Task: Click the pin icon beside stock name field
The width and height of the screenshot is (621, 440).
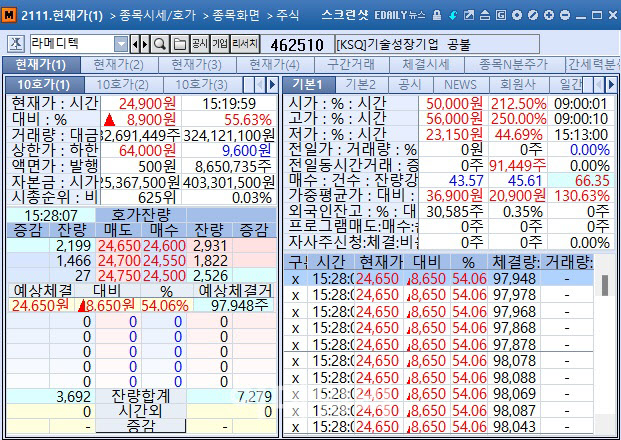Action: (16, 44)
